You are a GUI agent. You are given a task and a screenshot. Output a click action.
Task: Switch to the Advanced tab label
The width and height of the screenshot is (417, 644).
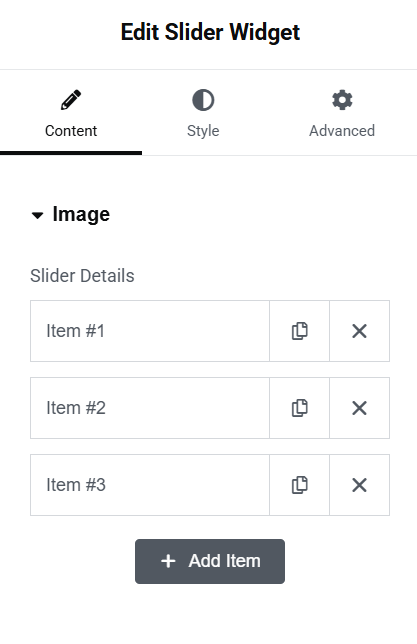tap(342, 131)
